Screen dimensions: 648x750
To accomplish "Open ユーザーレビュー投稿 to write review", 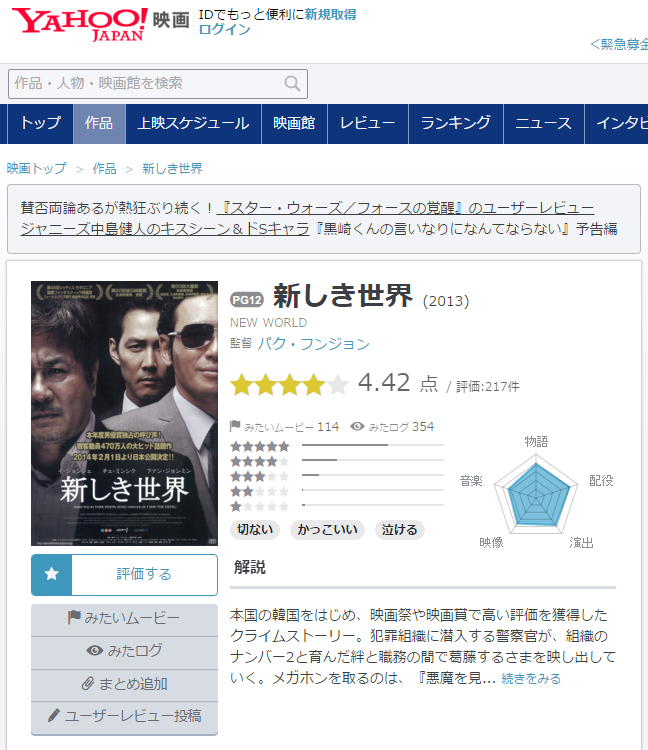I will click(124, 717).
